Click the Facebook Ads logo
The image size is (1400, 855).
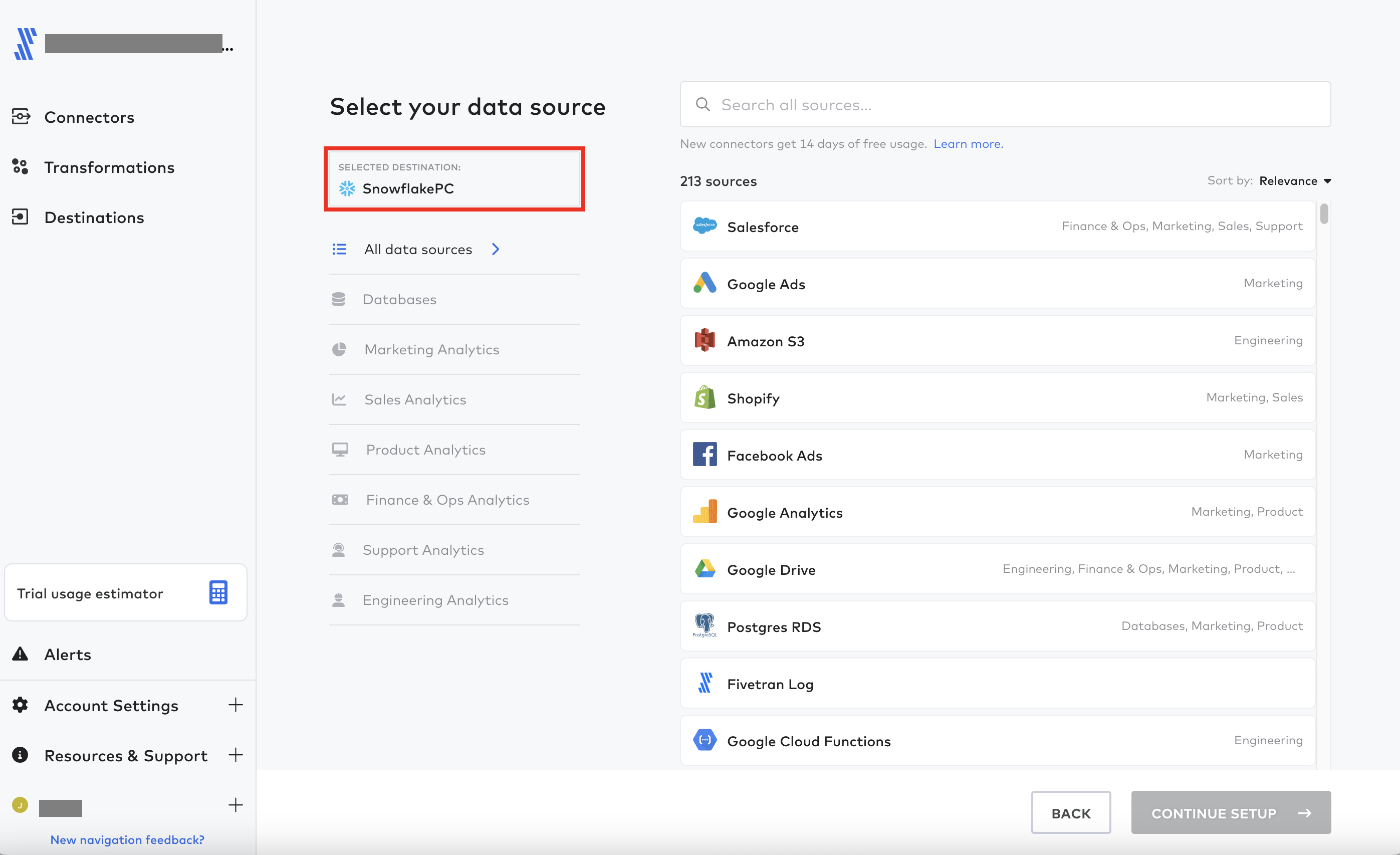click(705, 455)
